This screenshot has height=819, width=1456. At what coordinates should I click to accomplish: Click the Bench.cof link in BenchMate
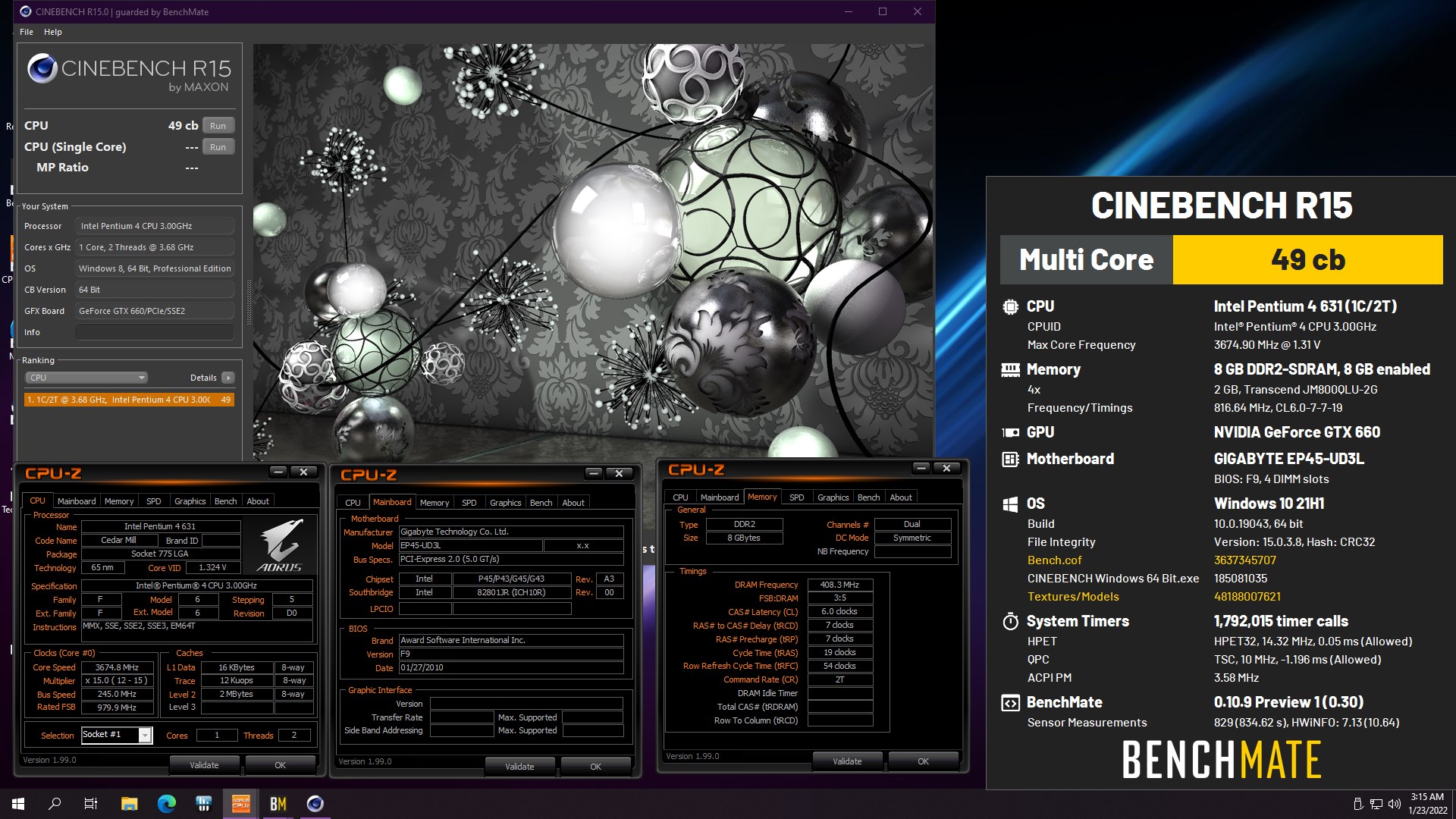pos(1055,560)
